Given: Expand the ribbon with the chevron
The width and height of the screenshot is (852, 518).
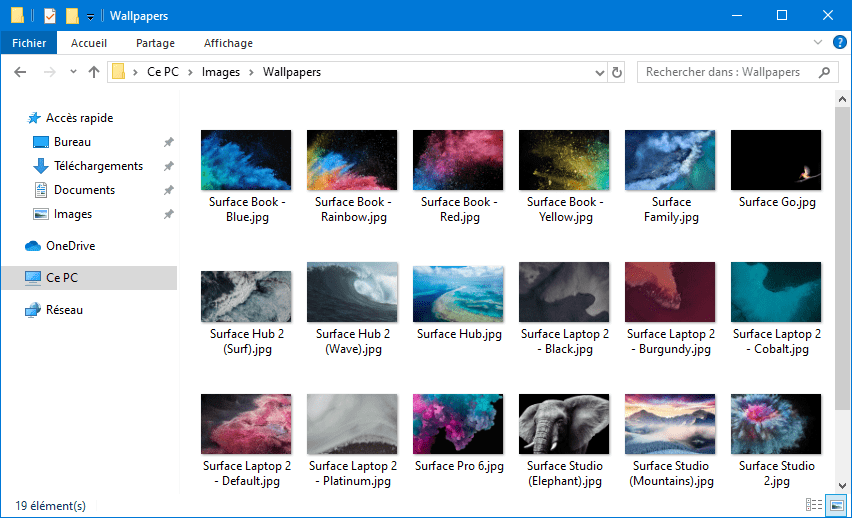Looking at the screenshot, I should point(817,42).
